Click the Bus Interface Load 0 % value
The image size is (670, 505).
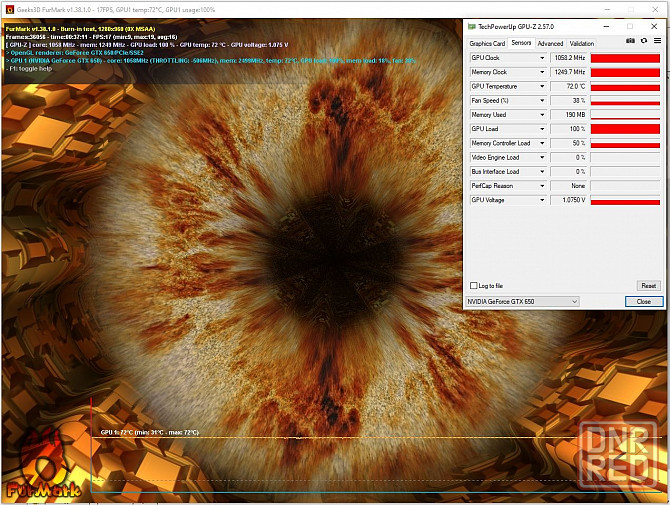[569, 172]
